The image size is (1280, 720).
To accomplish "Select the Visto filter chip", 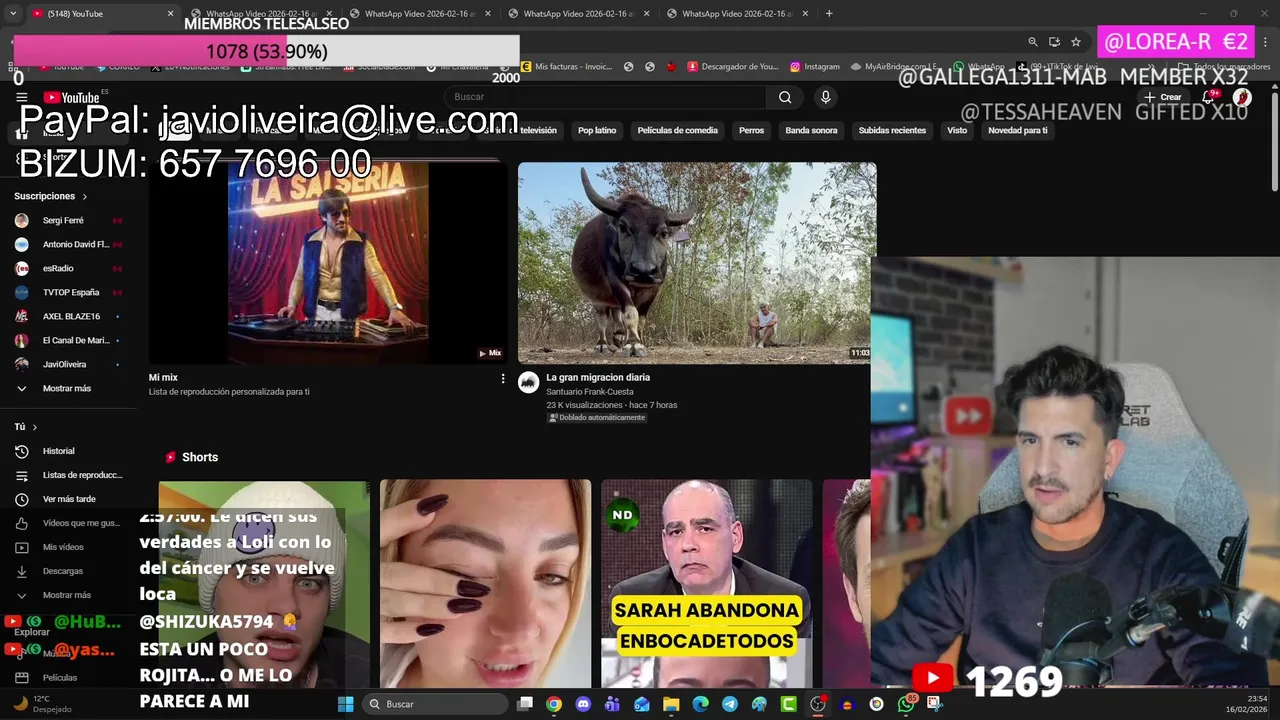I will click(x=957, y=130).
